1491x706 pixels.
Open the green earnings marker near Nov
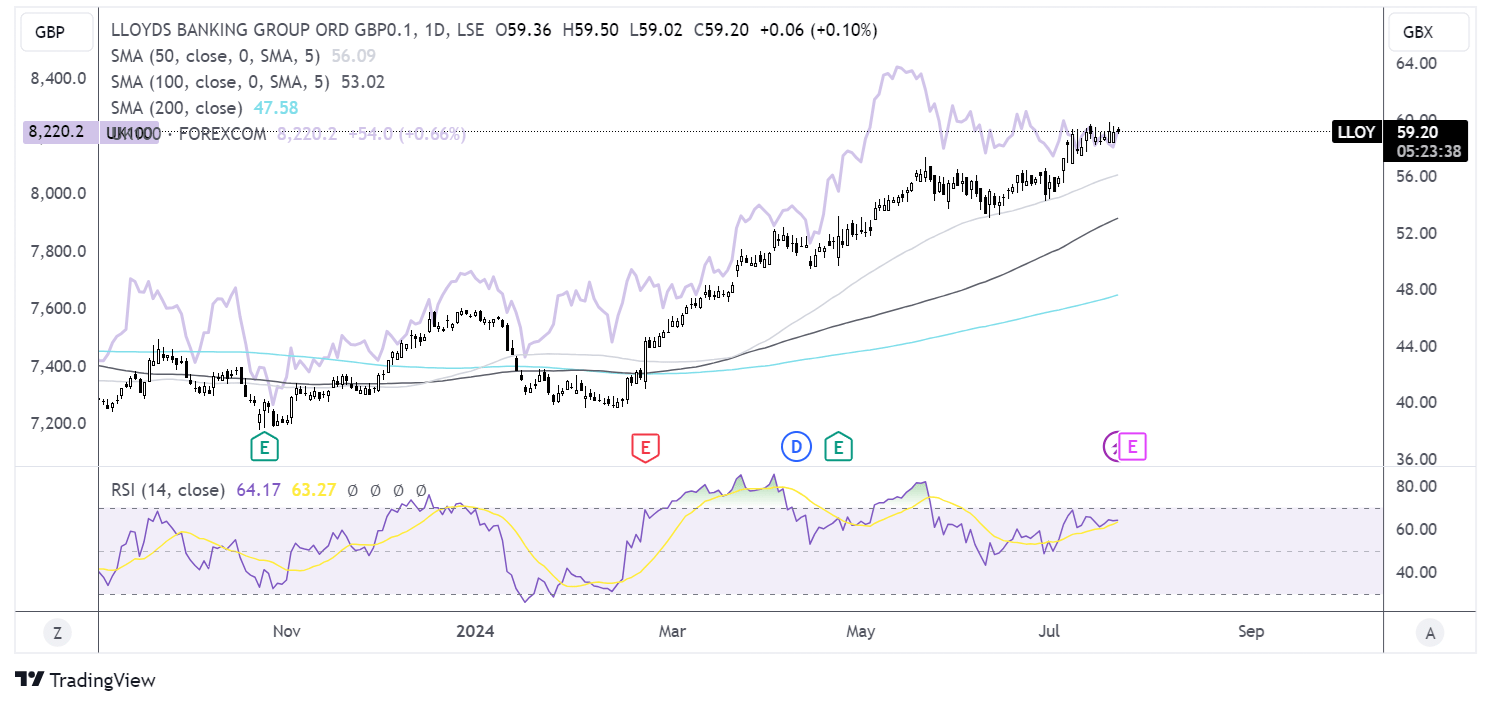264,447
